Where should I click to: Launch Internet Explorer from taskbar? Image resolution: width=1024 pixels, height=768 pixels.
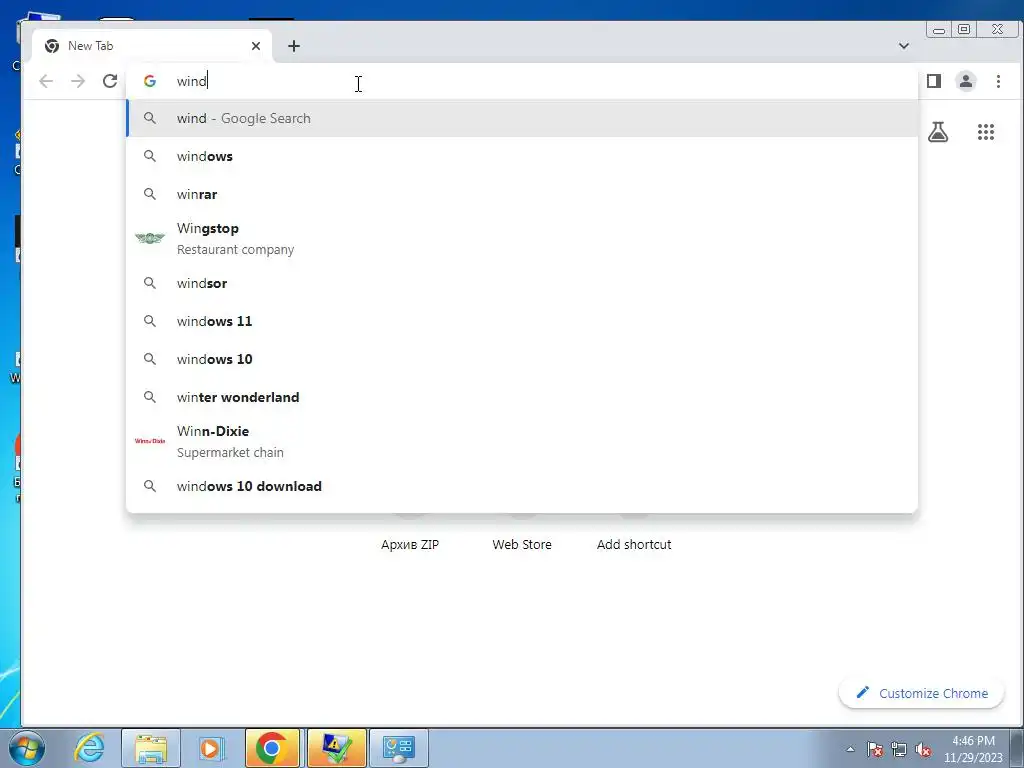coord(89,748)
